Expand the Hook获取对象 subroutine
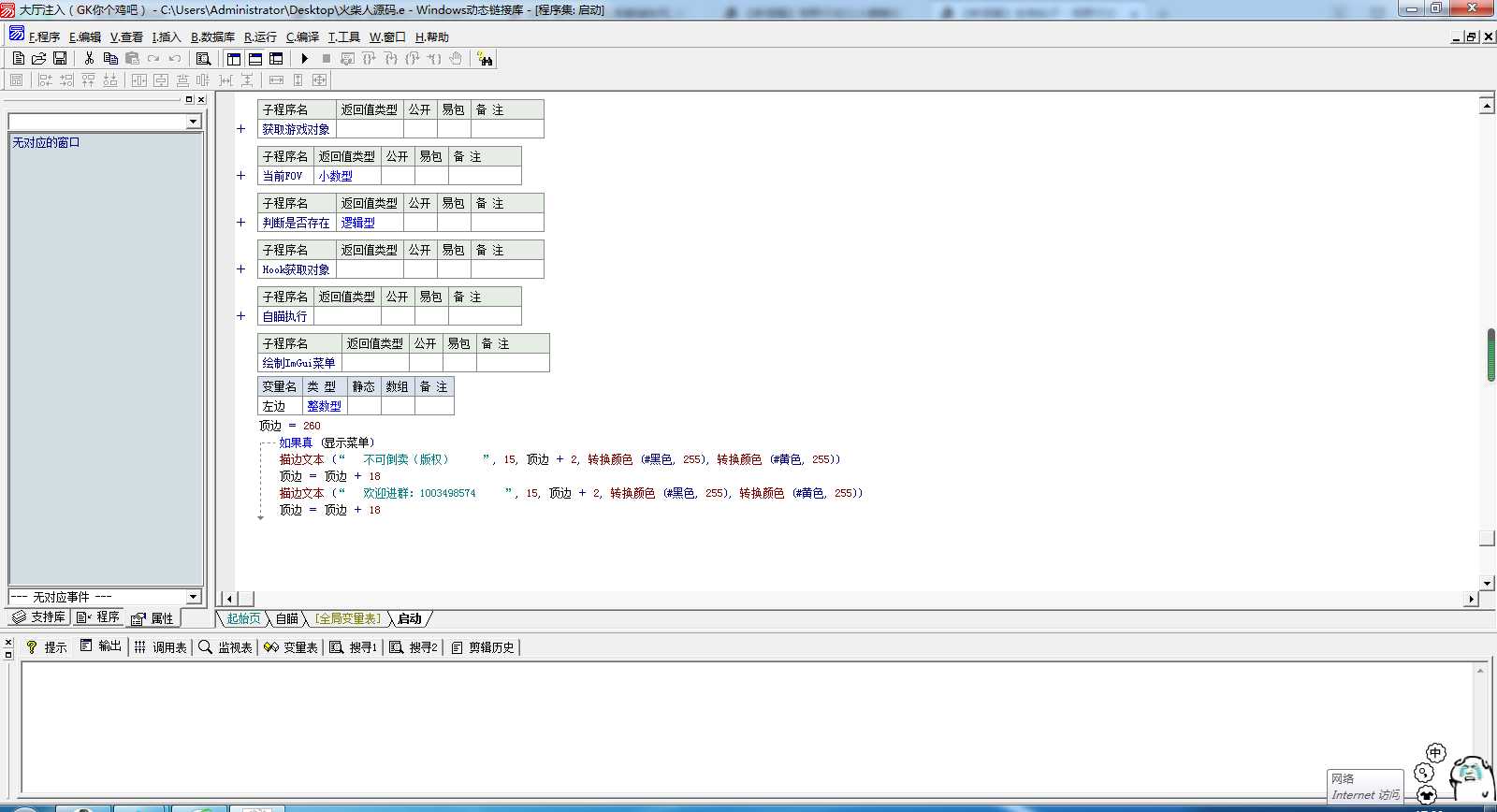 (240, 269)
